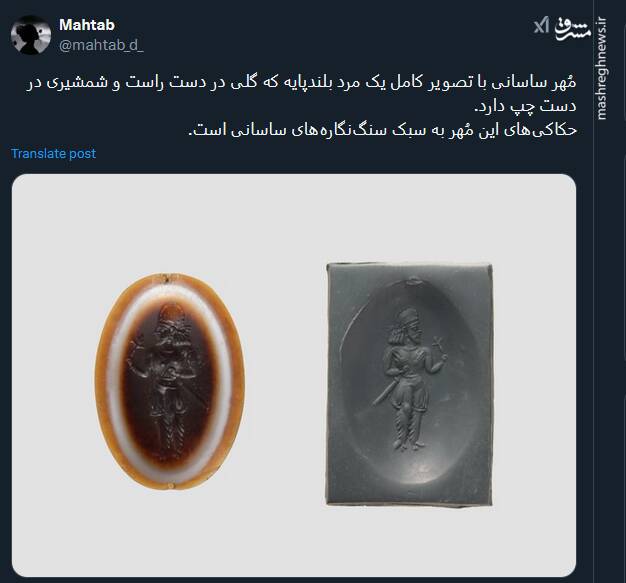
Task: Click the flower held by the impression figure
Action: (x=437, y=344)
